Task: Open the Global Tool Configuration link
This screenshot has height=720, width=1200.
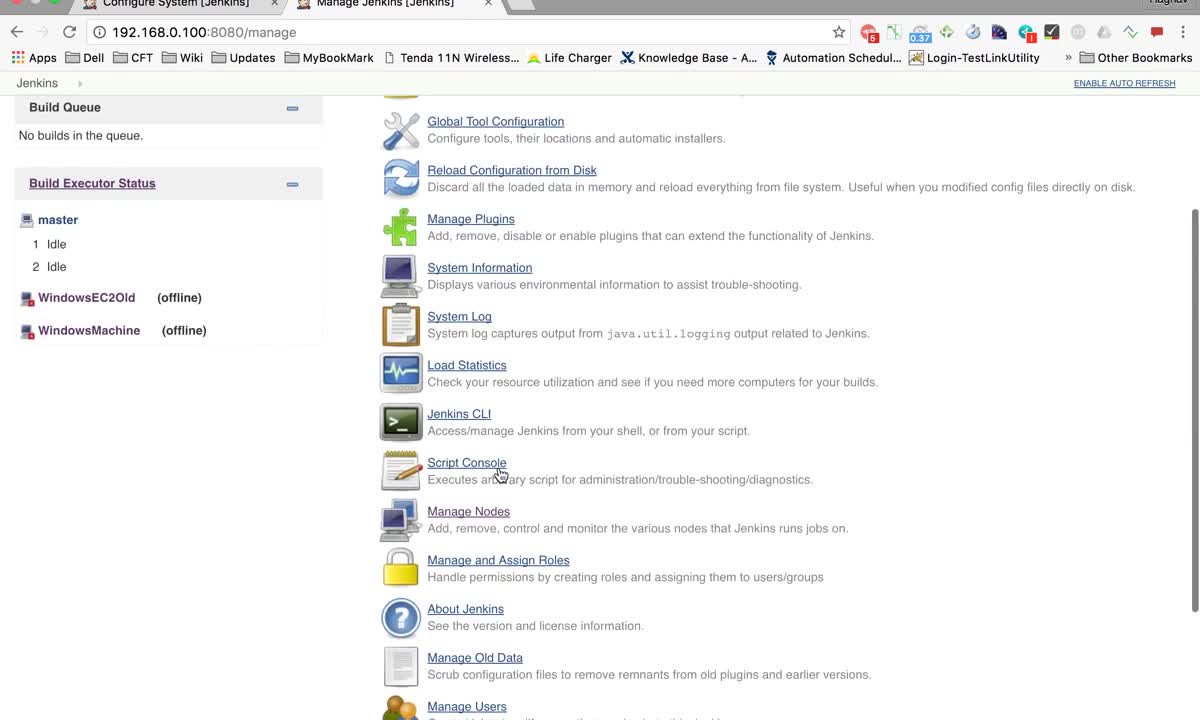Action: point(495,122)
